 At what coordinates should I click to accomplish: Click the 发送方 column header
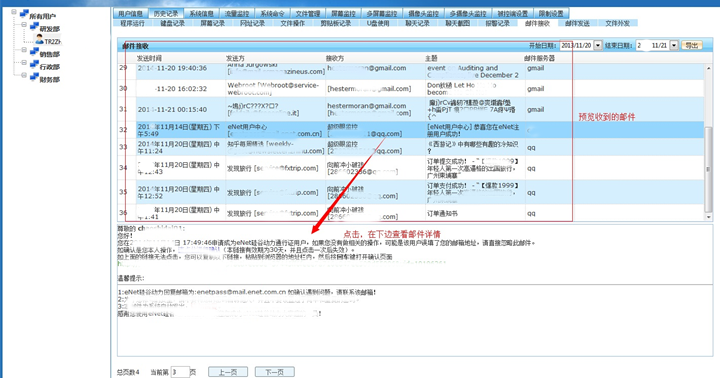pos(235,58)
